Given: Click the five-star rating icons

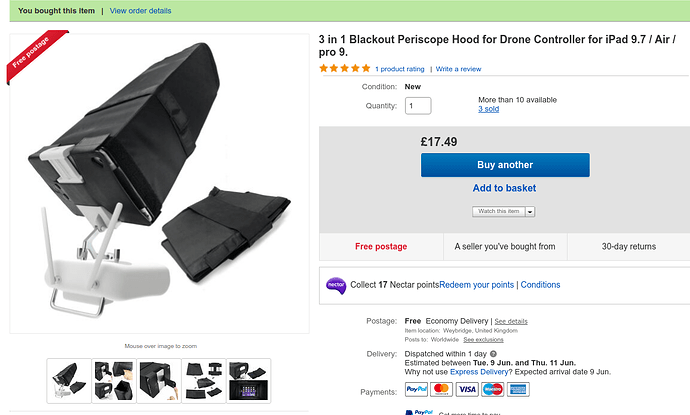Looking at the screenshot, I should (344, 69).
